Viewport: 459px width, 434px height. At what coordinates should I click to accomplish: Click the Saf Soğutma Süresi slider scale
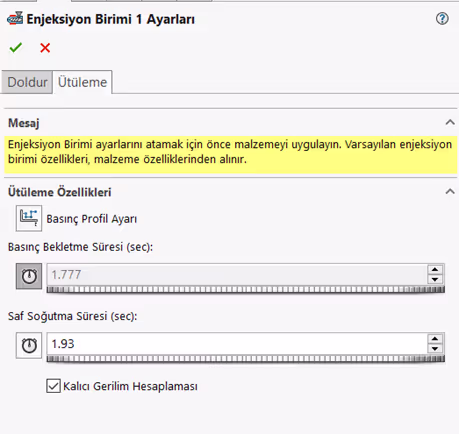(x=246, y=359)
